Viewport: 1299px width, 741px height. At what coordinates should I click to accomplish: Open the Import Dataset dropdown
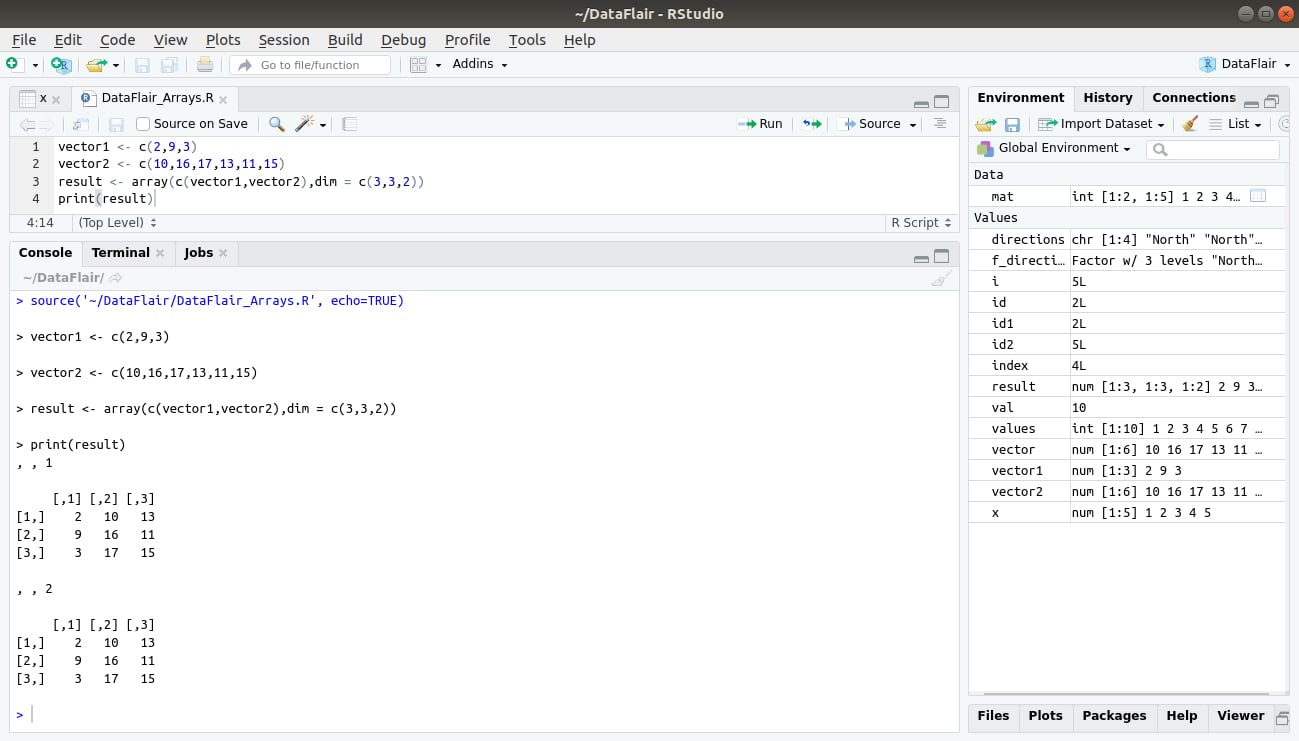pos(1101,123)
